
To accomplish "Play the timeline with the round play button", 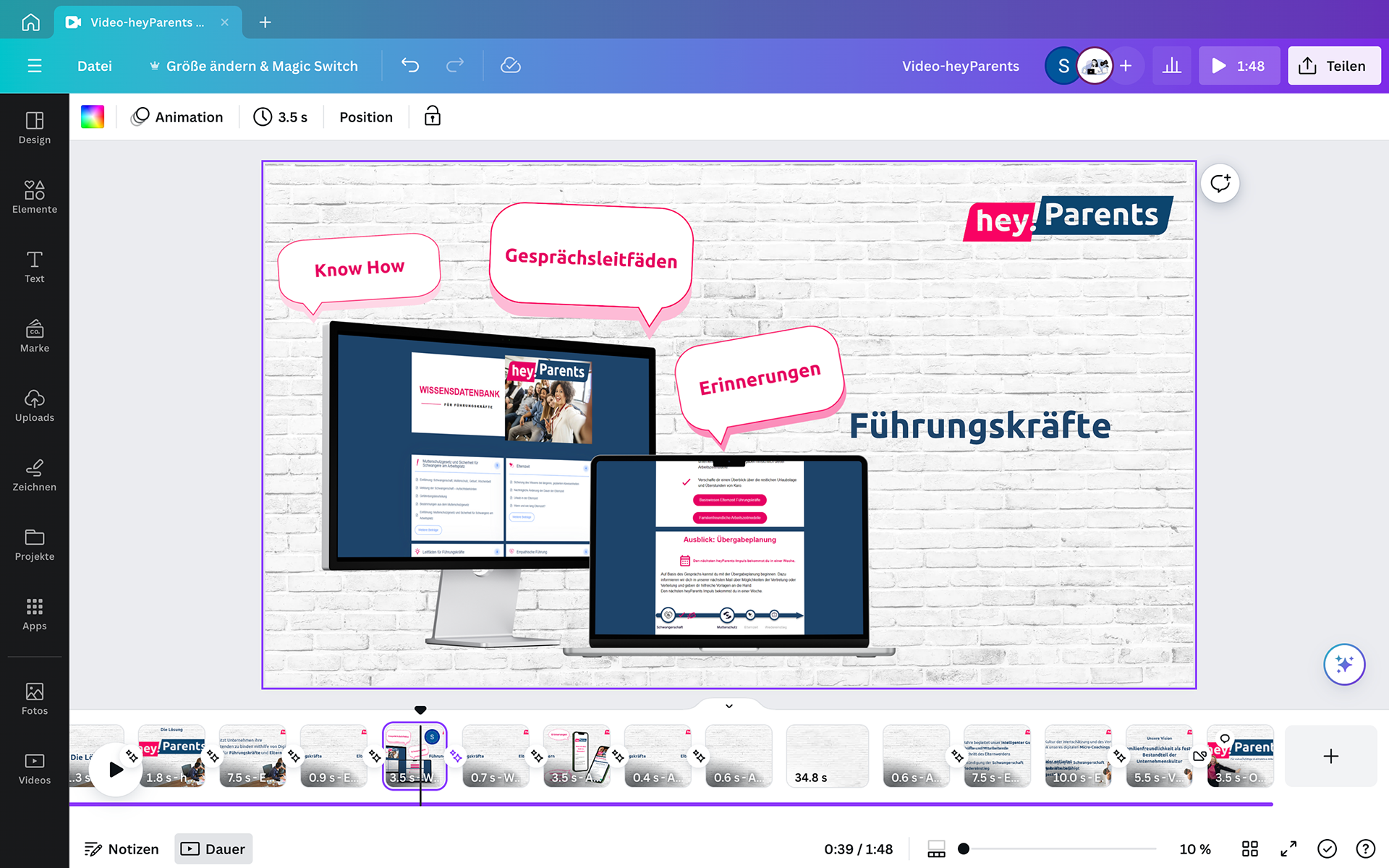I will [x=116, y=769].
